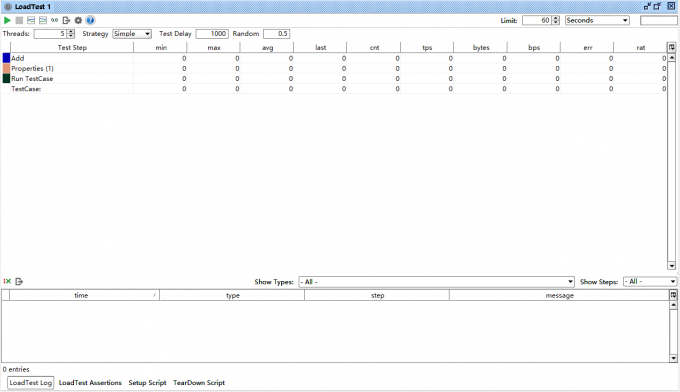Increase Threads count with stepper arrow
The image size is (680, 392).
click(x=71, y=31)
